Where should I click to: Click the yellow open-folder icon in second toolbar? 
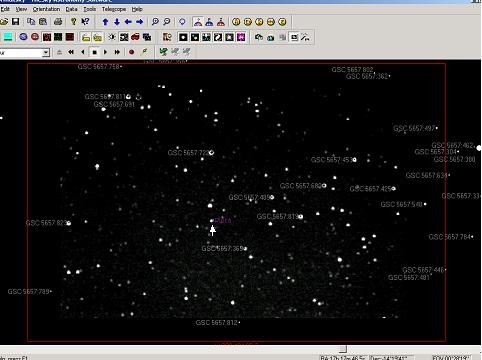coord(86,37)
